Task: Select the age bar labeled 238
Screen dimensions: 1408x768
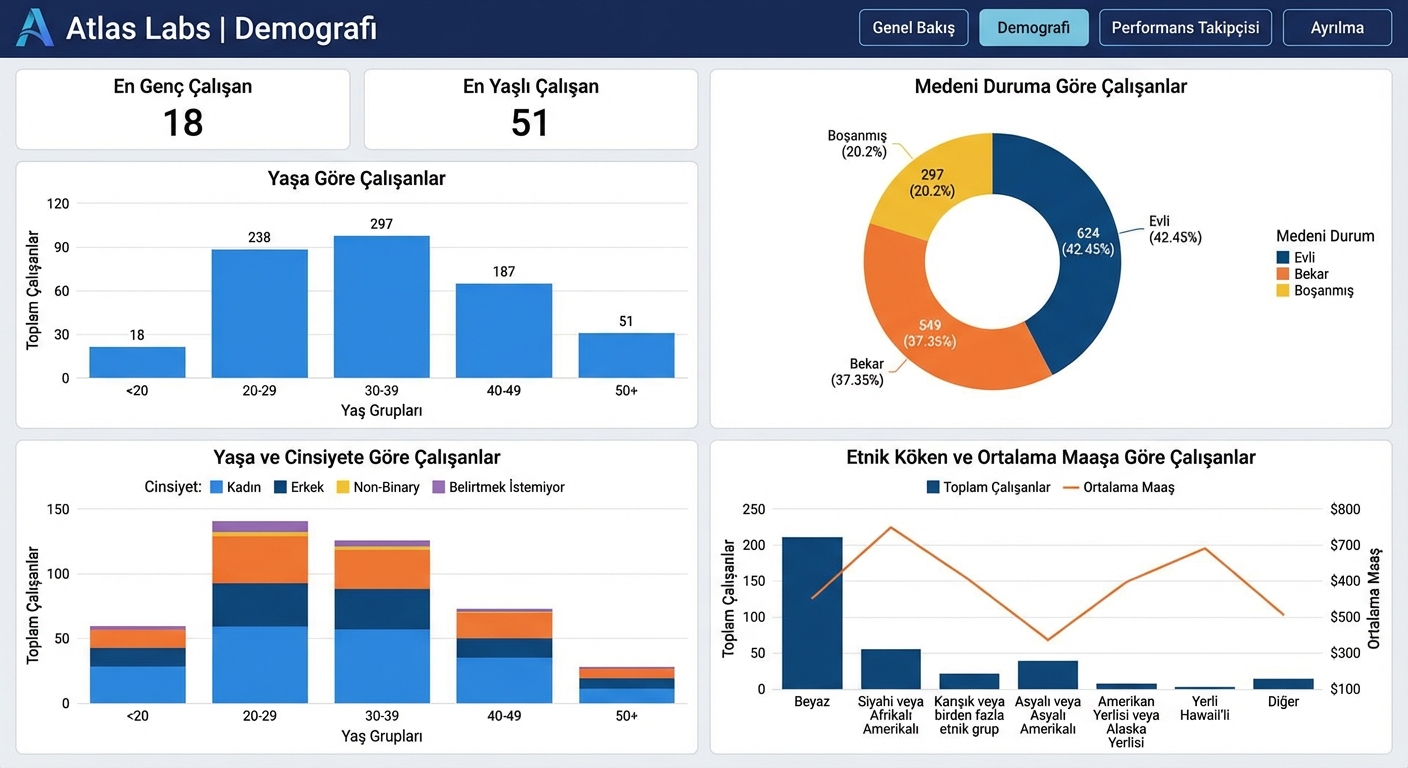Action: [259, 313]
